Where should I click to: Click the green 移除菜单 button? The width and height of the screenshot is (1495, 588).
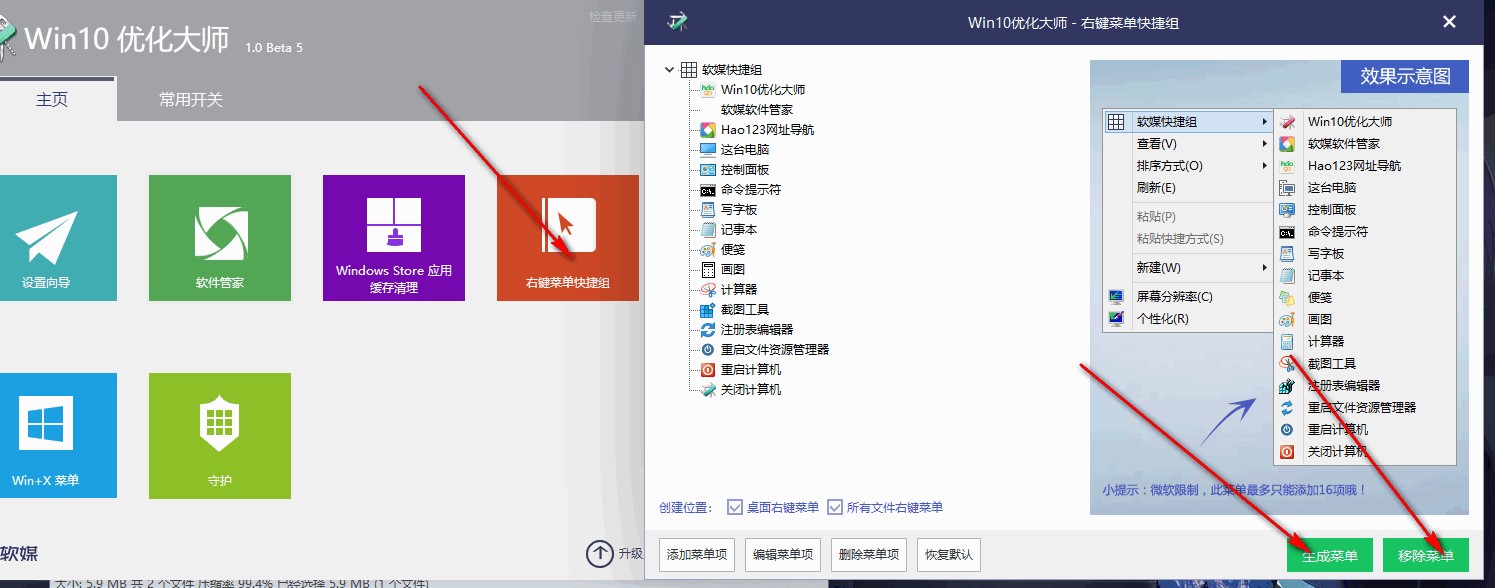pos(1426,555)
